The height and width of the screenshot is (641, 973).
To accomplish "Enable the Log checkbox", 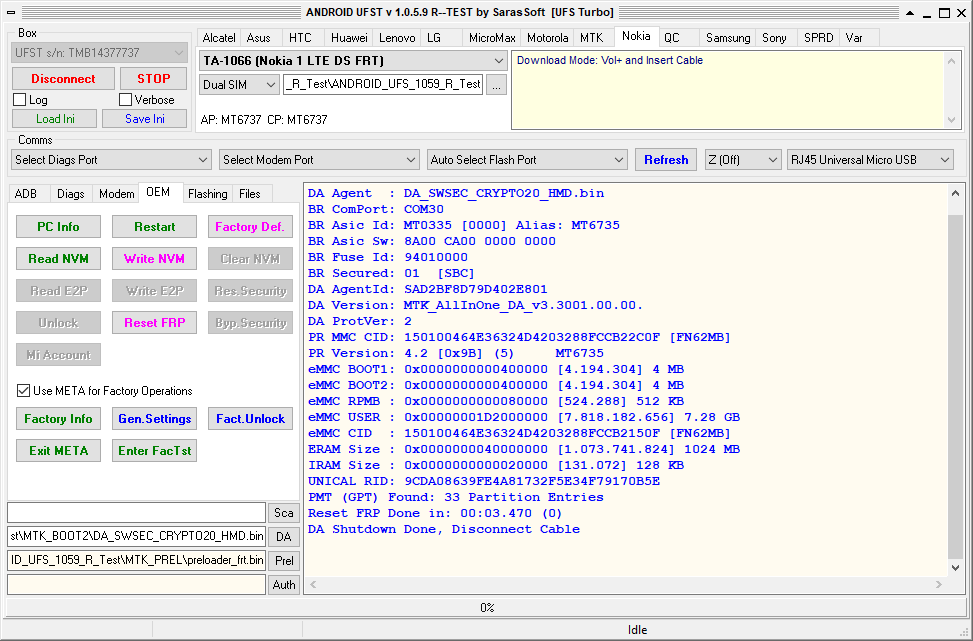I will pos(20,100).
